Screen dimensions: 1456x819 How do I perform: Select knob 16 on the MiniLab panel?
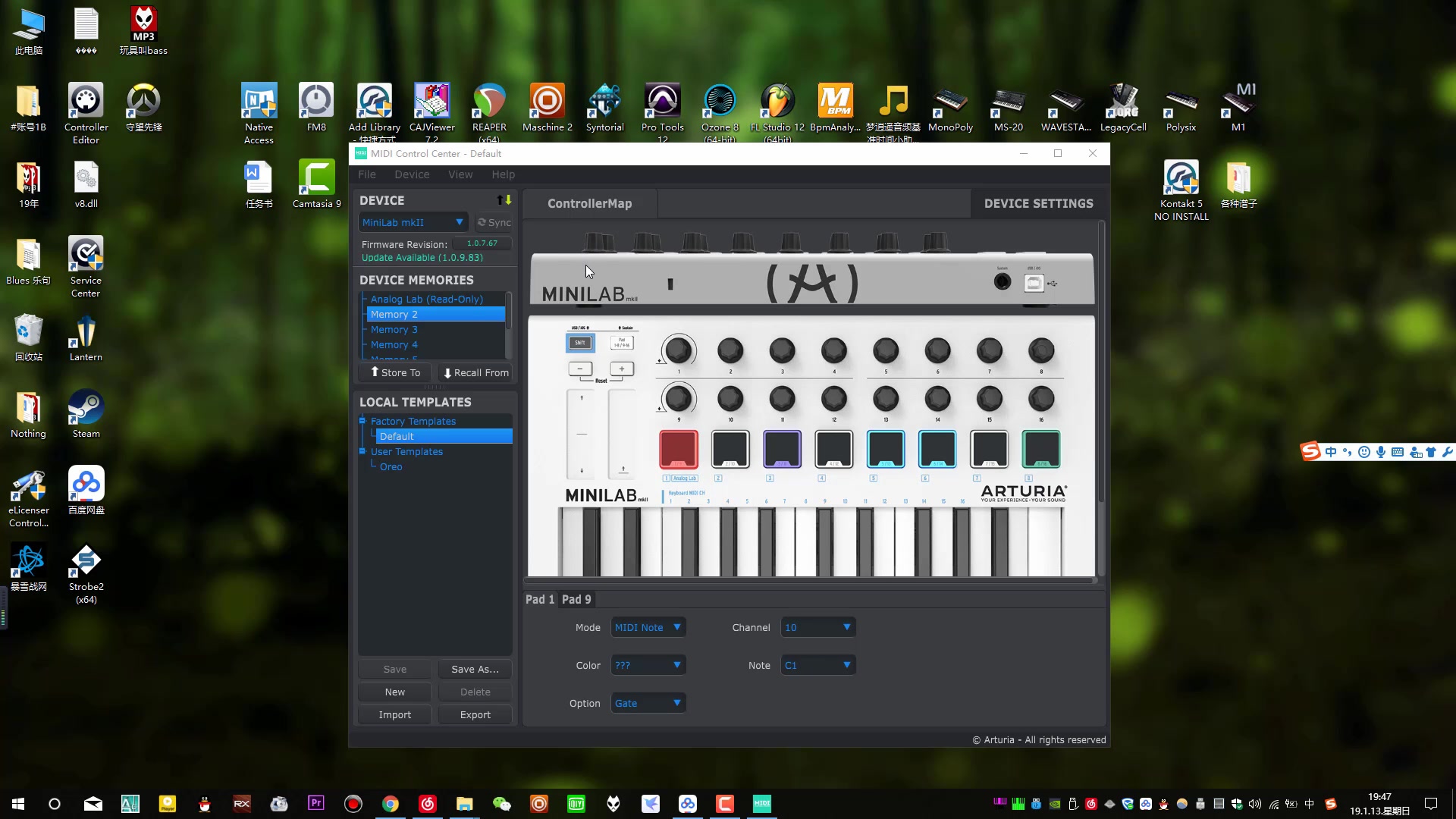pyautogui.click(x=1041, y=398)
